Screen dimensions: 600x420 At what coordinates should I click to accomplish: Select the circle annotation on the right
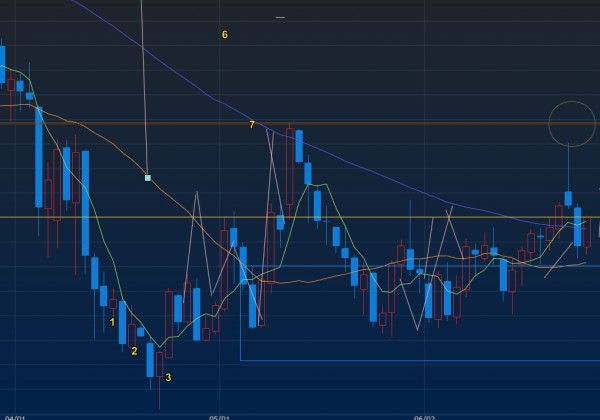[569, 123]
